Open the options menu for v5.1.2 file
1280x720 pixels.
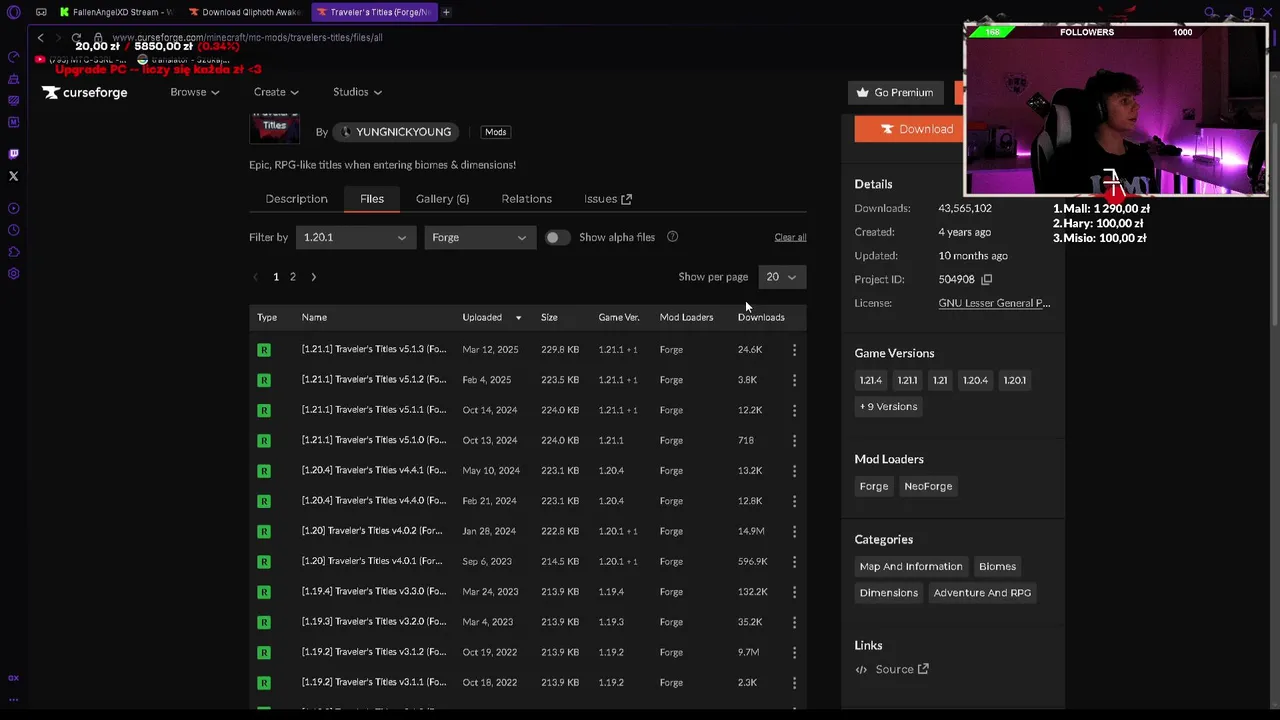794,380
